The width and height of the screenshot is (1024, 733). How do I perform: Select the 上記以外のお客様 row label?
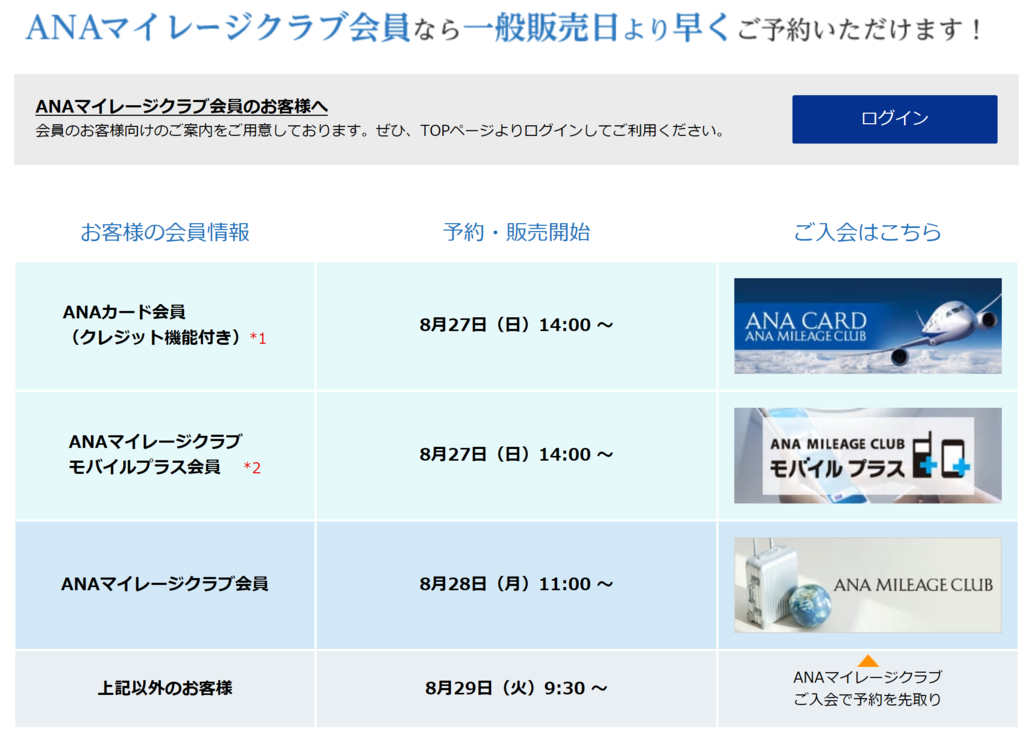(165, 688)
